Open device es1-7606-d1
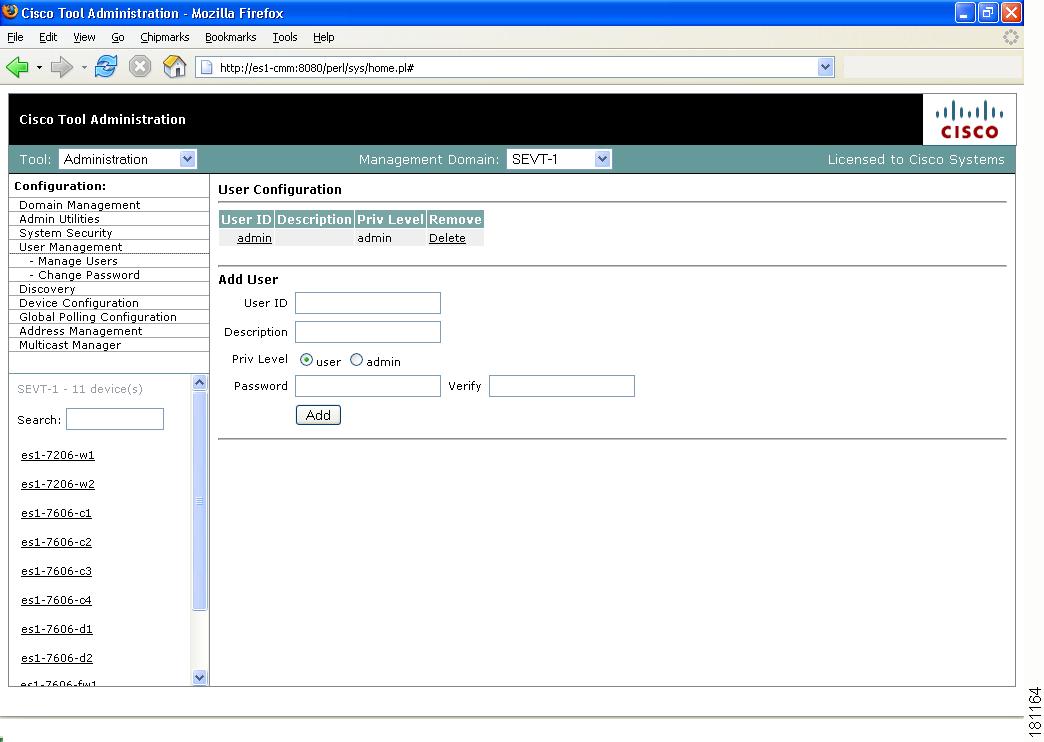1044x742 pixels. 57,629
